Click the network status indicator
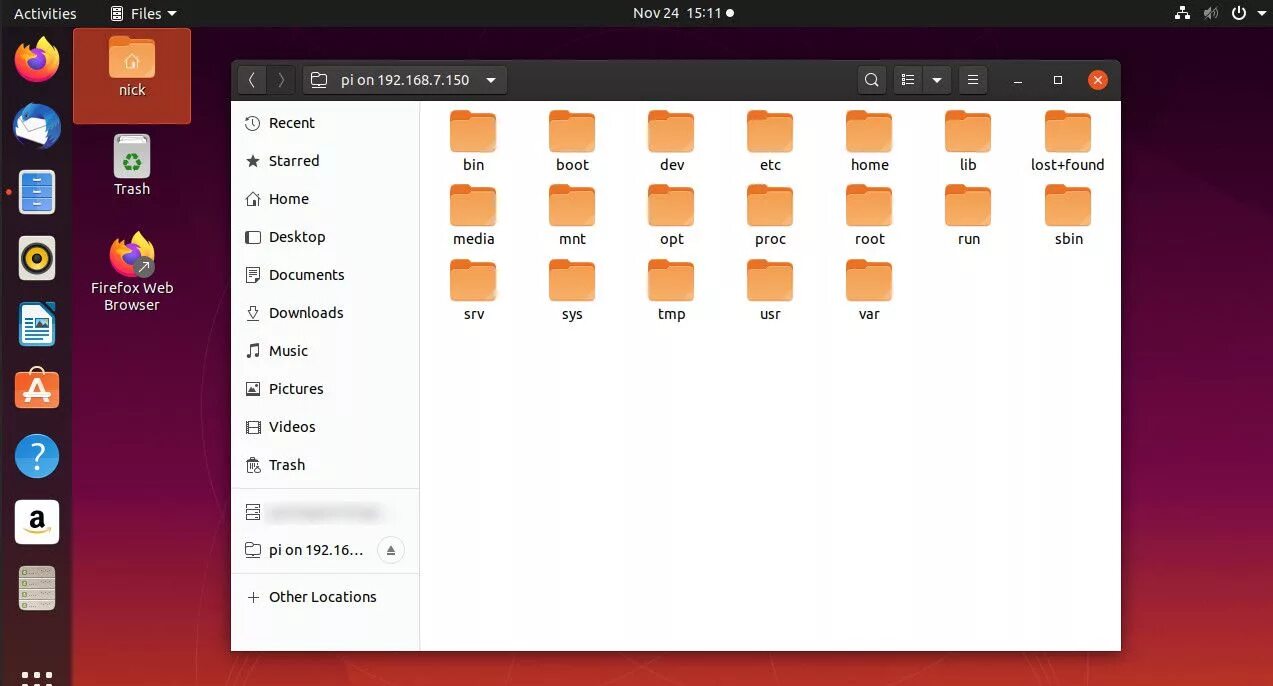The width and height of the screenshot is (1273, 686). (x=1182, y=13)
